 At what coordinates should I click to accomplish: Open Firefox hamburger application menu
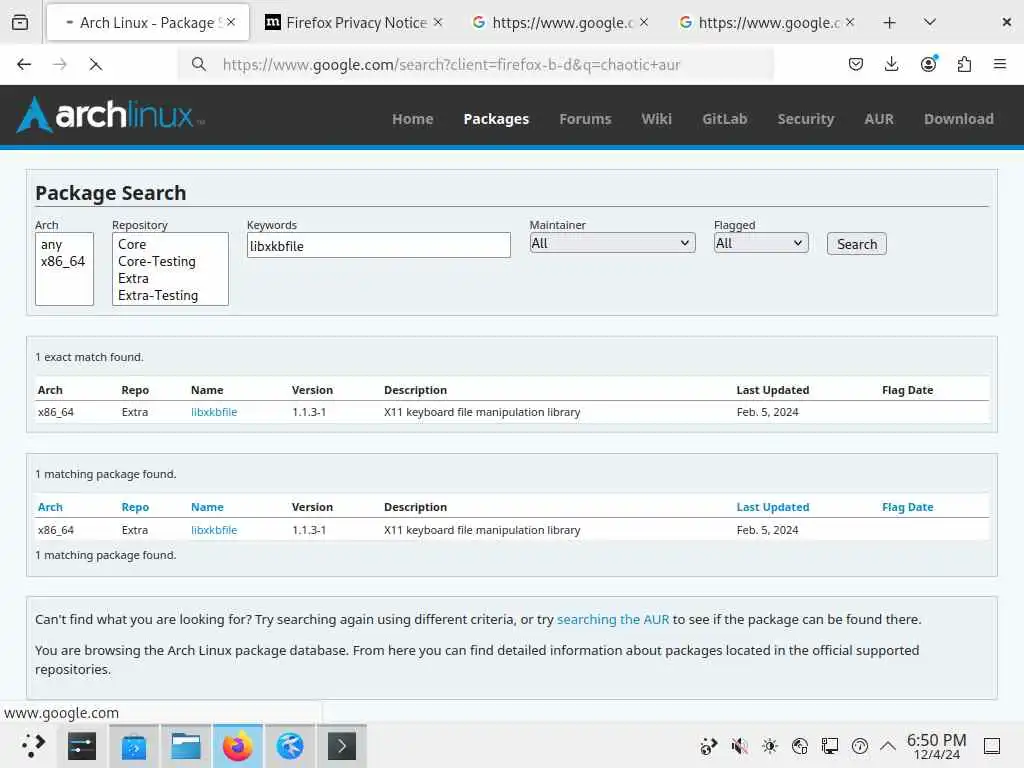(x=1000, y=64)
